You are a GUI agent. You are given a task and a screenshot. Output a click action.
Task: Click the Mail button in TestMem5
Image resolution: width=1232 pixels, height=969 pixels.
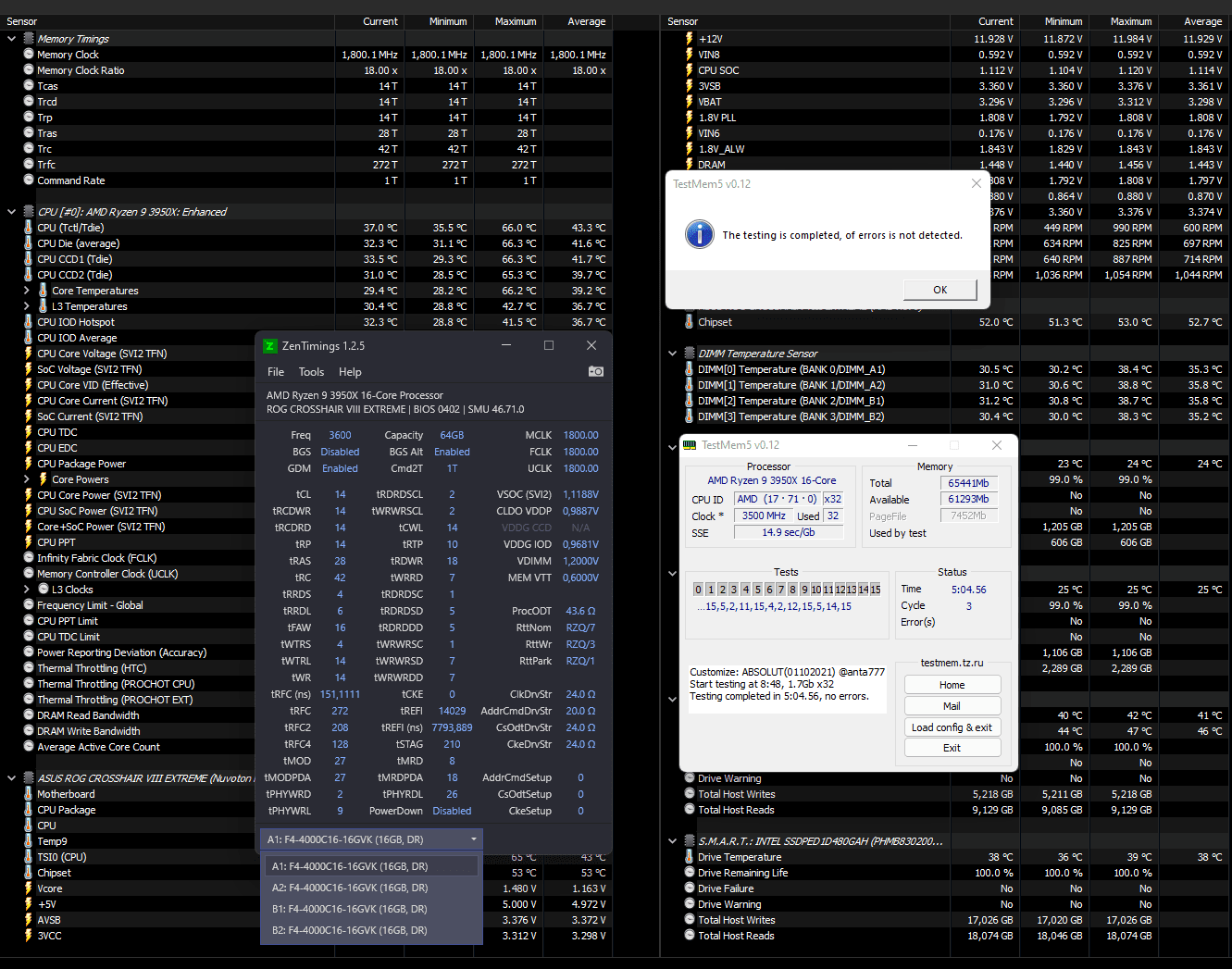(x=952, y=706)
